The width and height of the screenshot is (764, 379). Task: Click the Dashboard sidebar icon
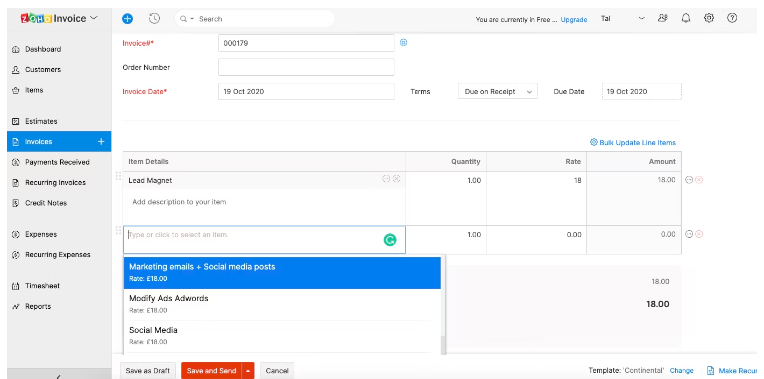(16, 49)
